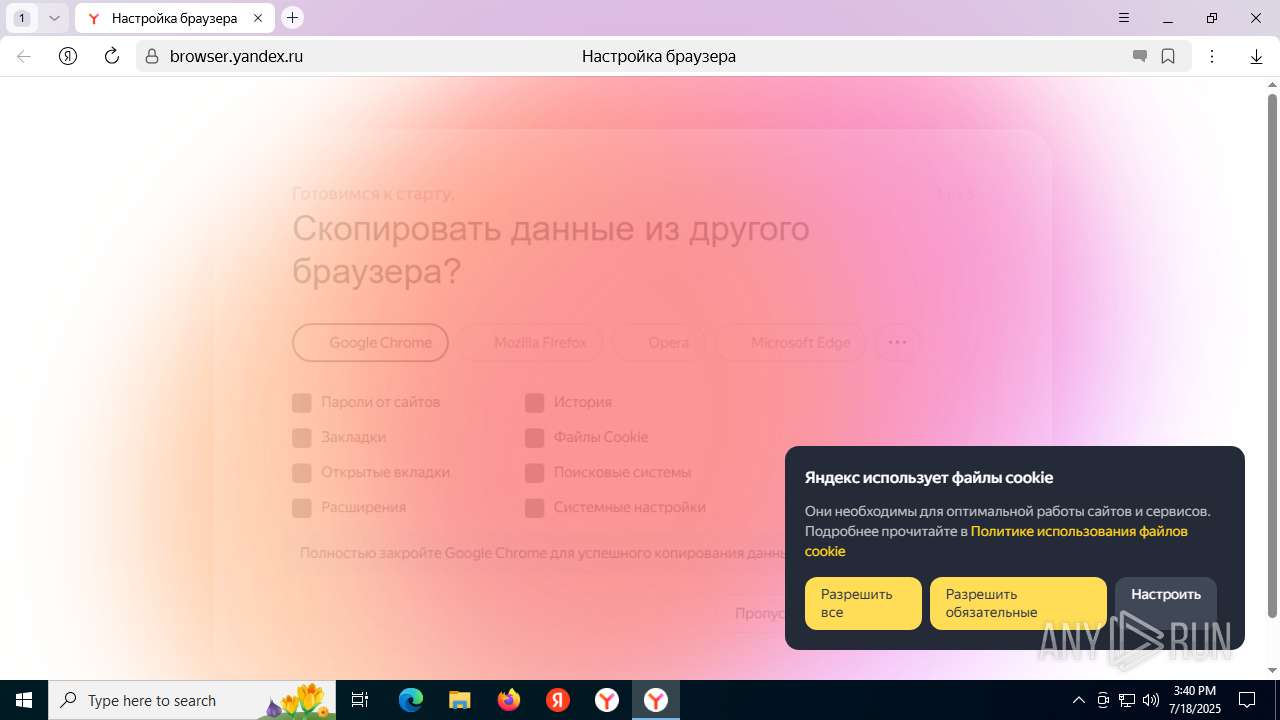Launch Microsoft Edge from taskbar
This screenshot has width=1280, height=720.
click(411, 700)
